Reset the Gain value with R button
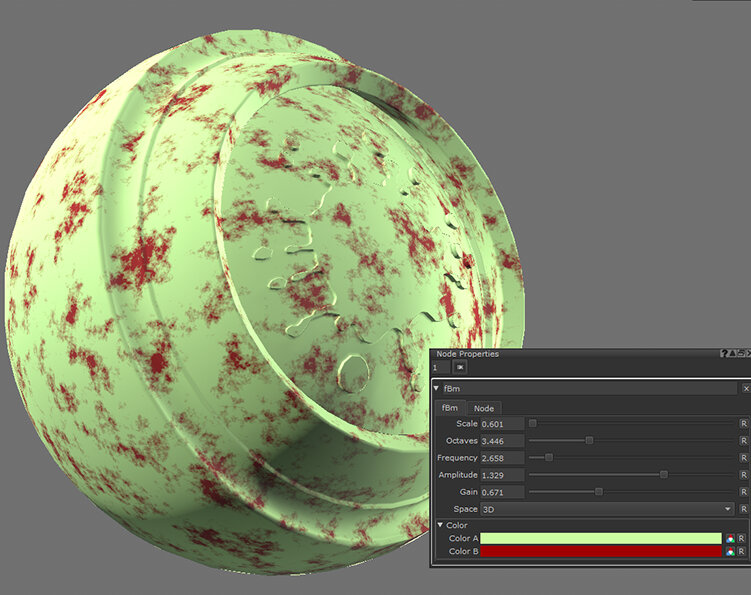The image size is (751, 595). pyautogui.click(x=743, y=492)
